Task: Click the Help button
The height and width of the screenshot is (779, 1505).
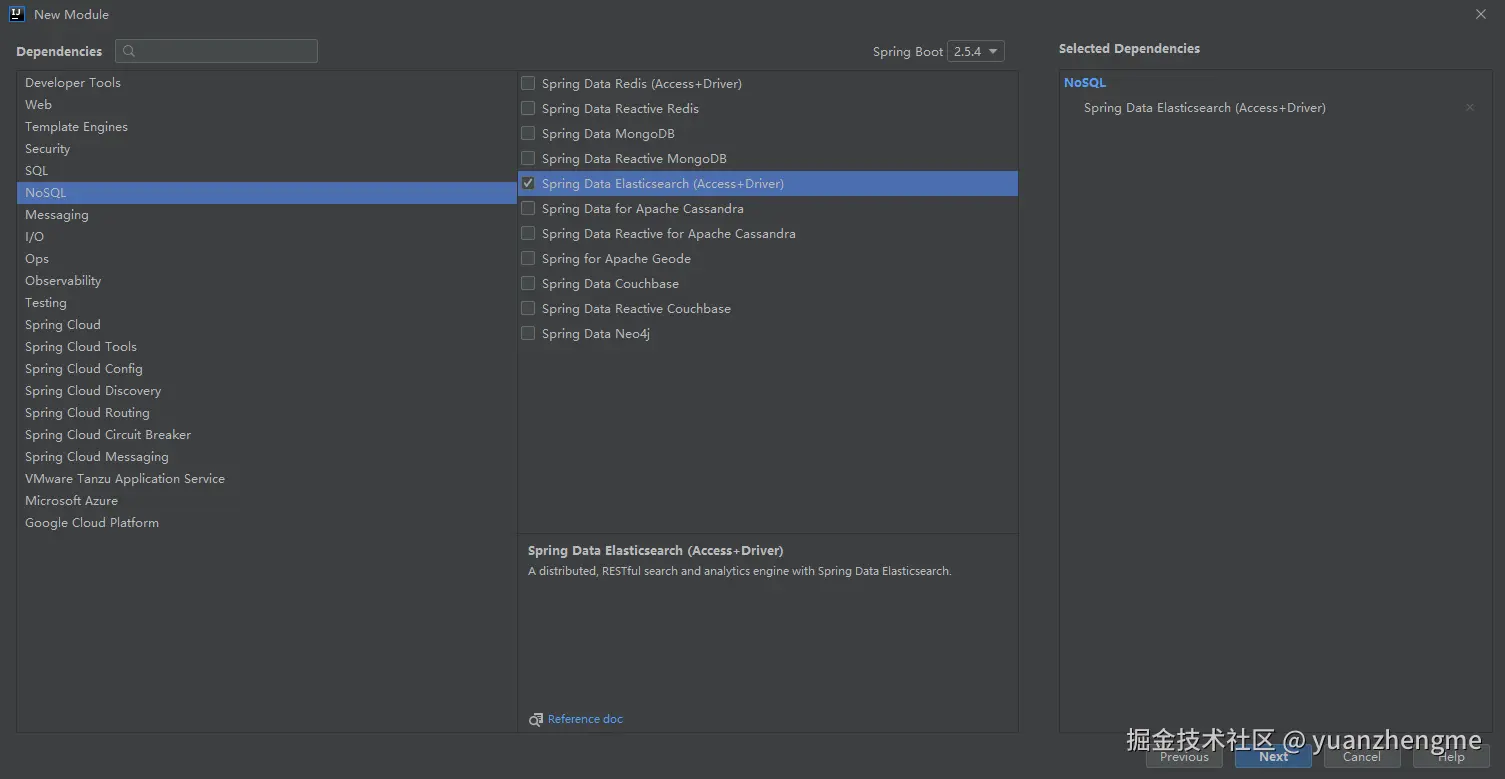Action: 1451,757
